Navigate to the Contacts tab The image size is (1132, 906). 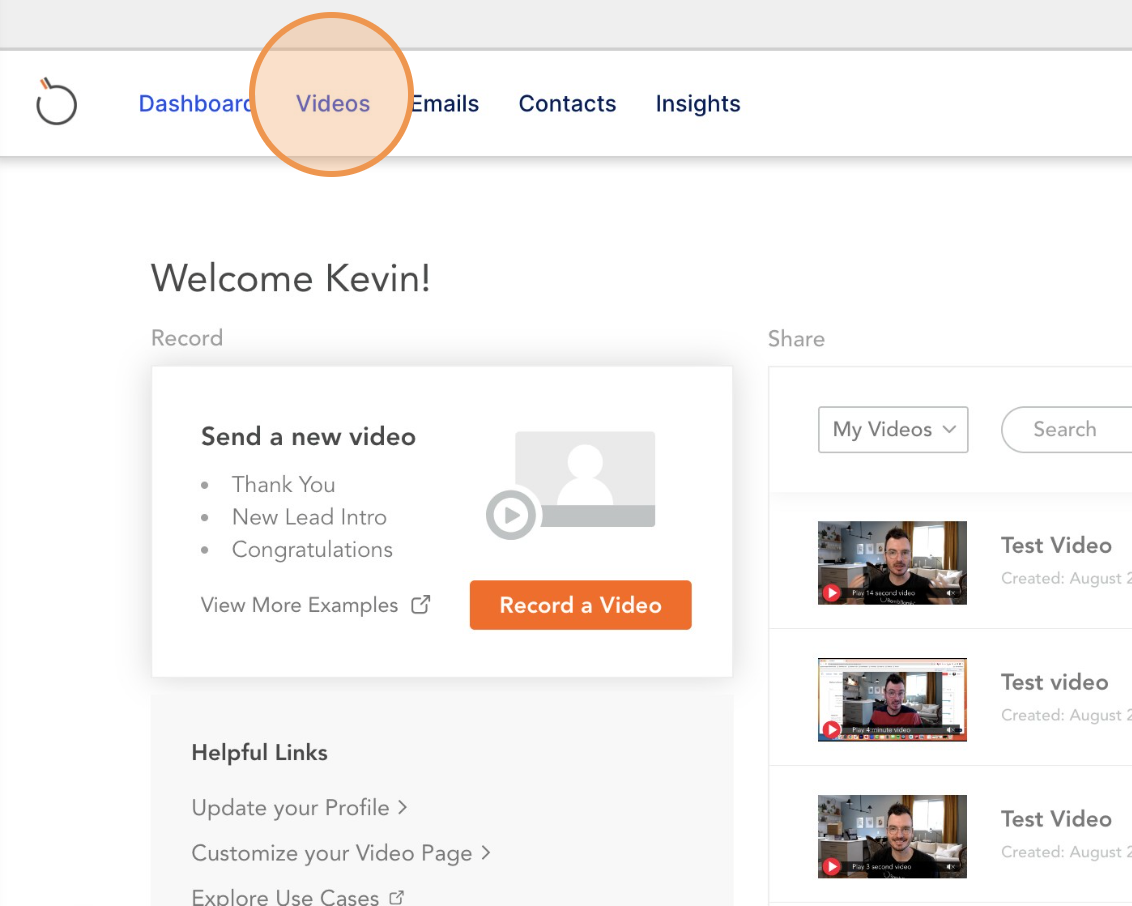pos(567,104)
